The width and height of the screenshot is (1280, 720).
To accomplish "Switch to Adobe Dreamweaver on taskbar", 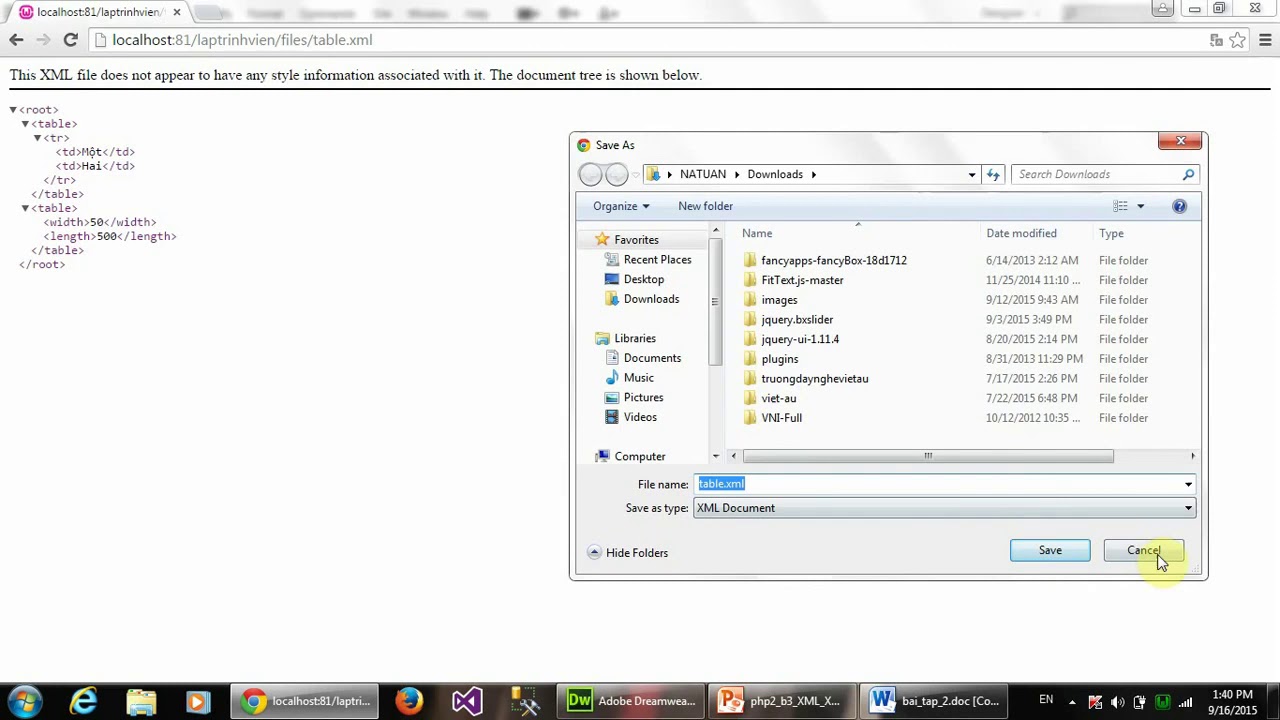I will [x=632, y=701].
